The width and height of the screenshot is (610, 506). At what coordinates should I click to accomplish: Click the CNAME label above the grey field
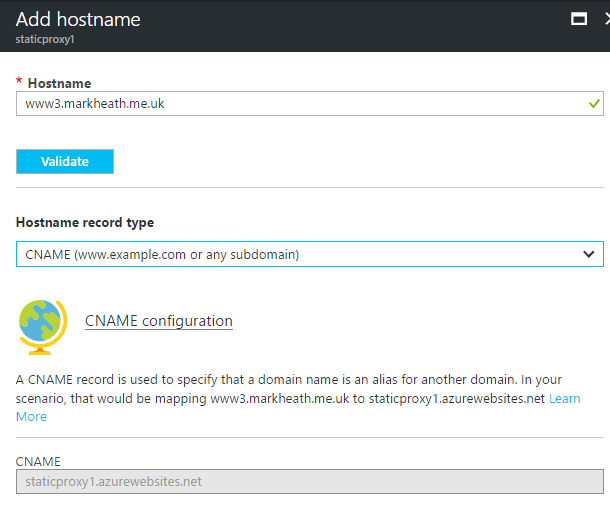[x=39, y=461]
